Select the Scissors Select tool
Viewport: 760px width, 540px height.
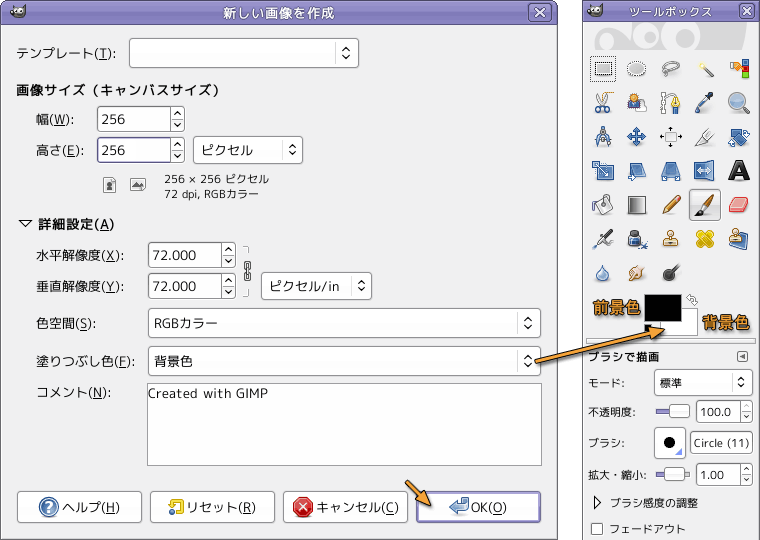pyautogui.click(x=603, y=103)
